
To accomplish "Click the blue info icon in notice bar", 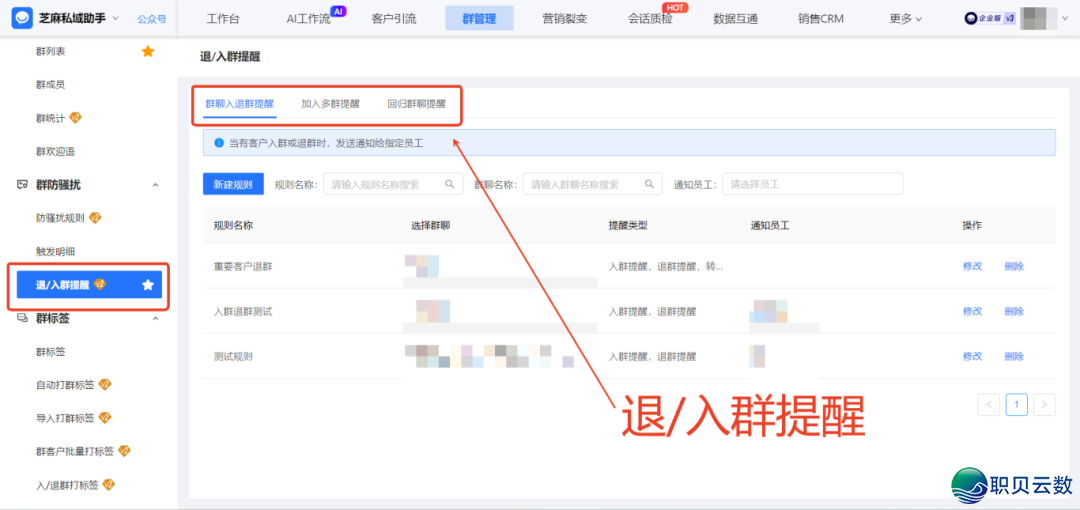I will coord(219,143).
